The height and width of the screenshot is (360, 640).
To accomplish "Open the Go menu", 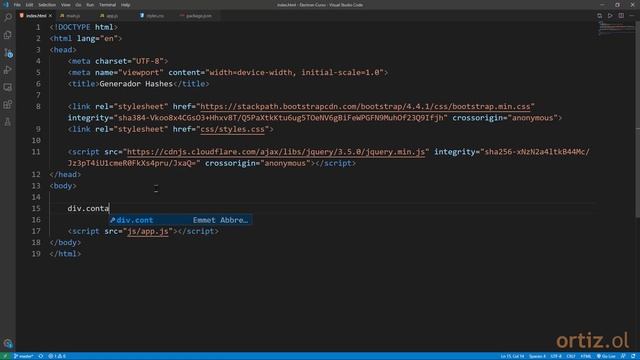I will [78, 5].
